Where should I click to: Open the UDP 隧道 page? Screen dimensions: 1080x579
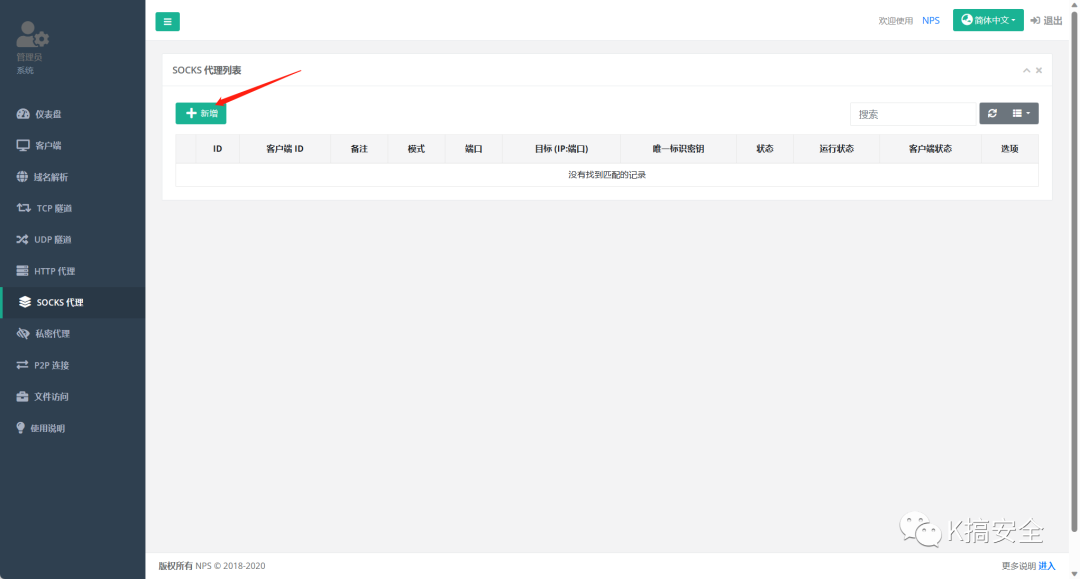click(72, 240)
